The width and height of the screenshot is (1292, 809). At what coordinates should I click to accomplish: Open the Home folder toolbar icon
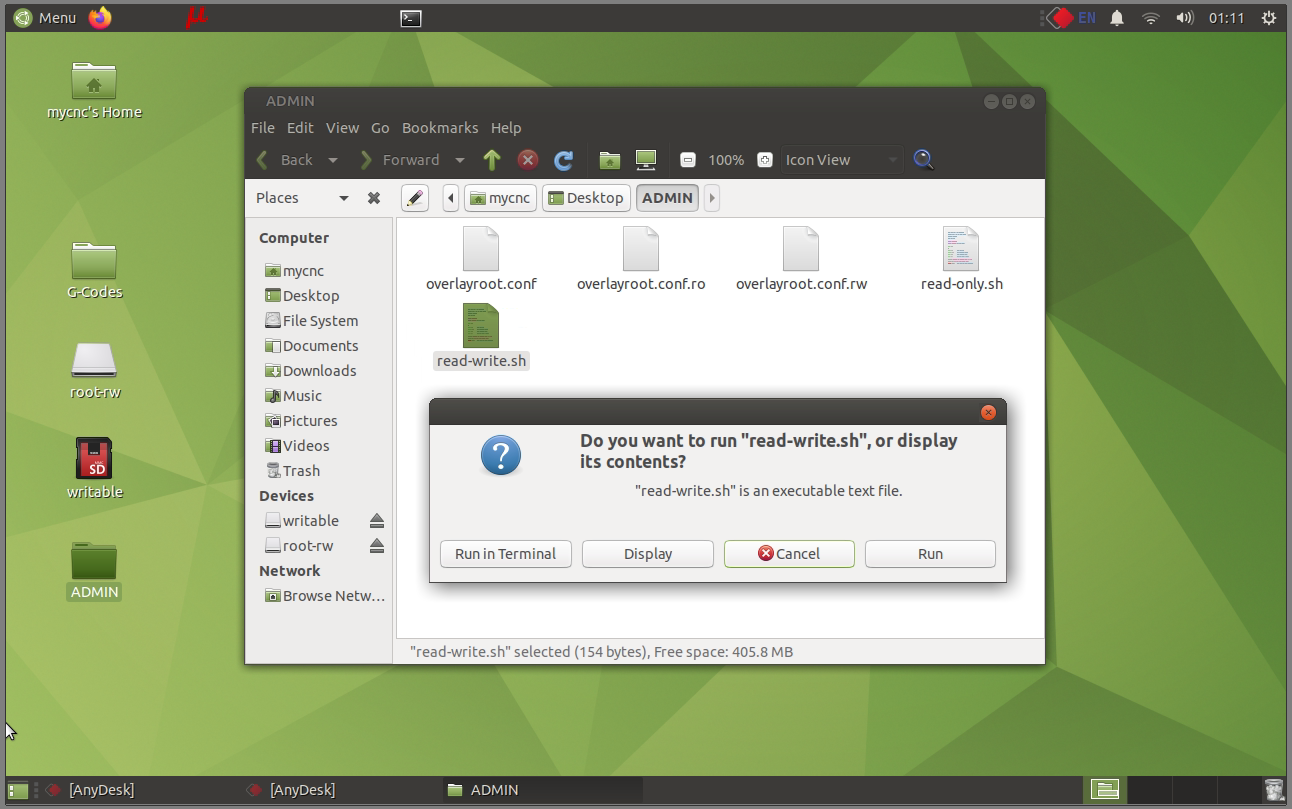point(609,160)
